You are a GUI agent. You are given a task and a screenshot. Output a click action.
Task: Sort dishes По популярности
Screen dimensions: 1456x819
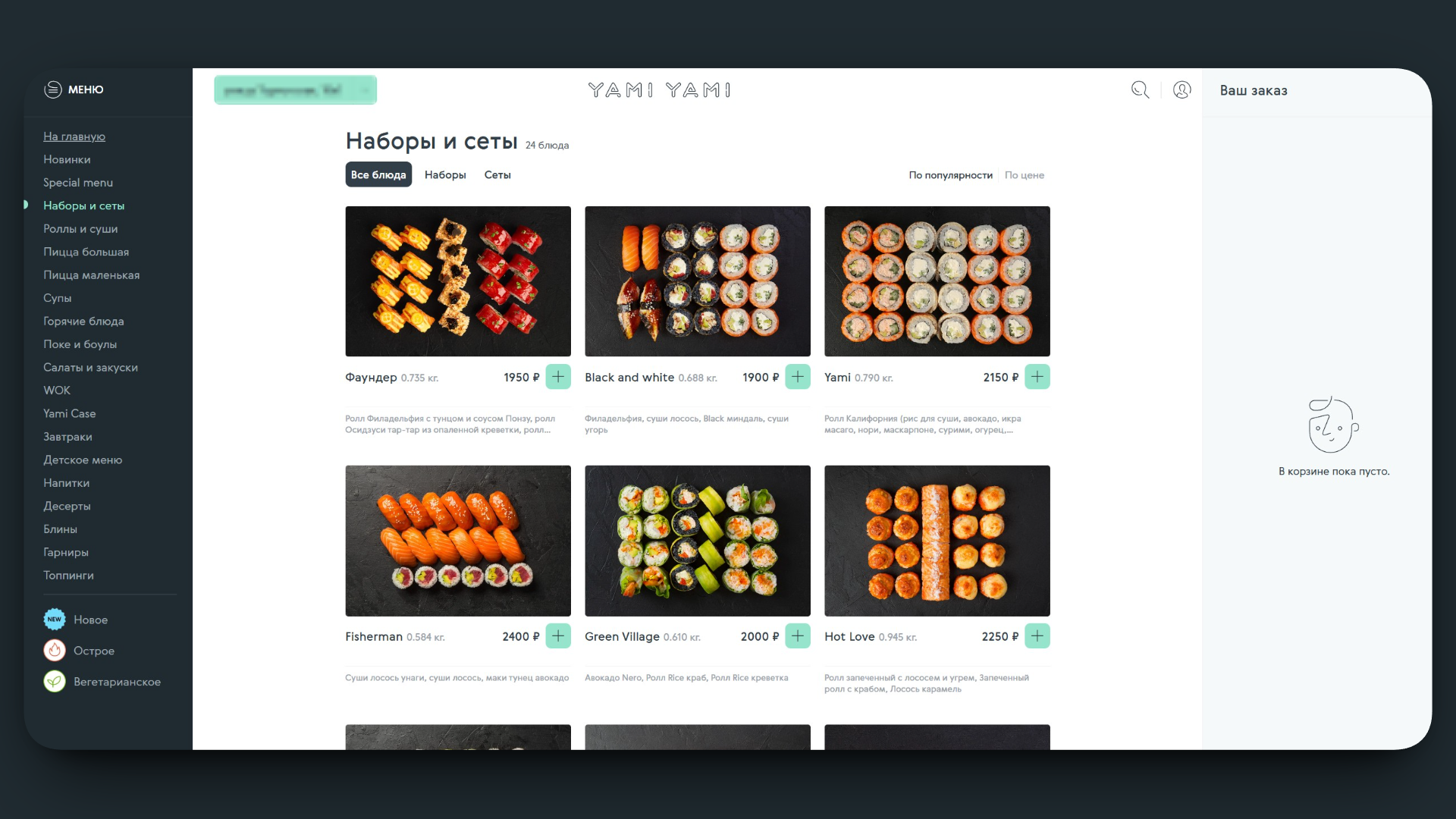click(x=951, y=175)
